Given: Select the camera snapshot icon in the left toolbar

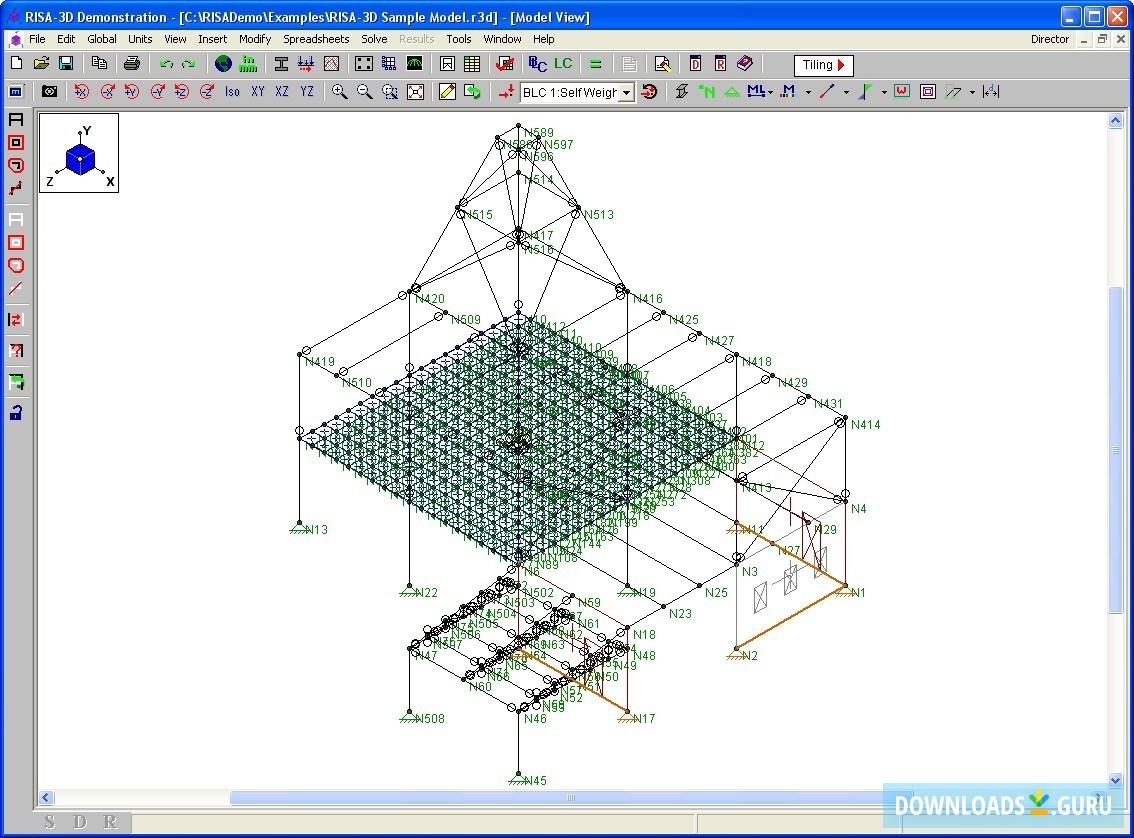Looking at the screenshot, I should (x=50, y=91).
